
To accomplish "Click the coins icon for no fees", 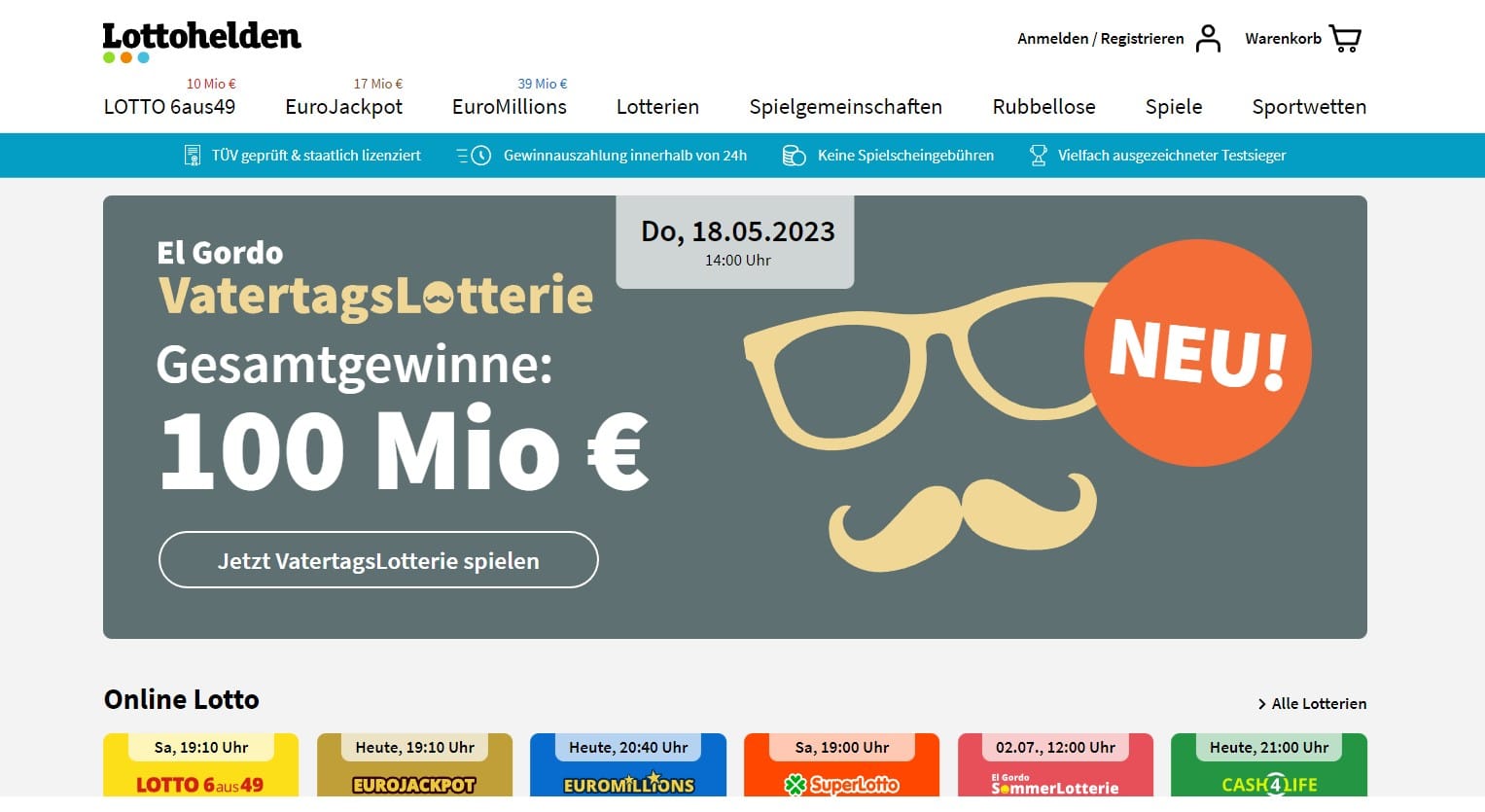I will click(794, 156).
